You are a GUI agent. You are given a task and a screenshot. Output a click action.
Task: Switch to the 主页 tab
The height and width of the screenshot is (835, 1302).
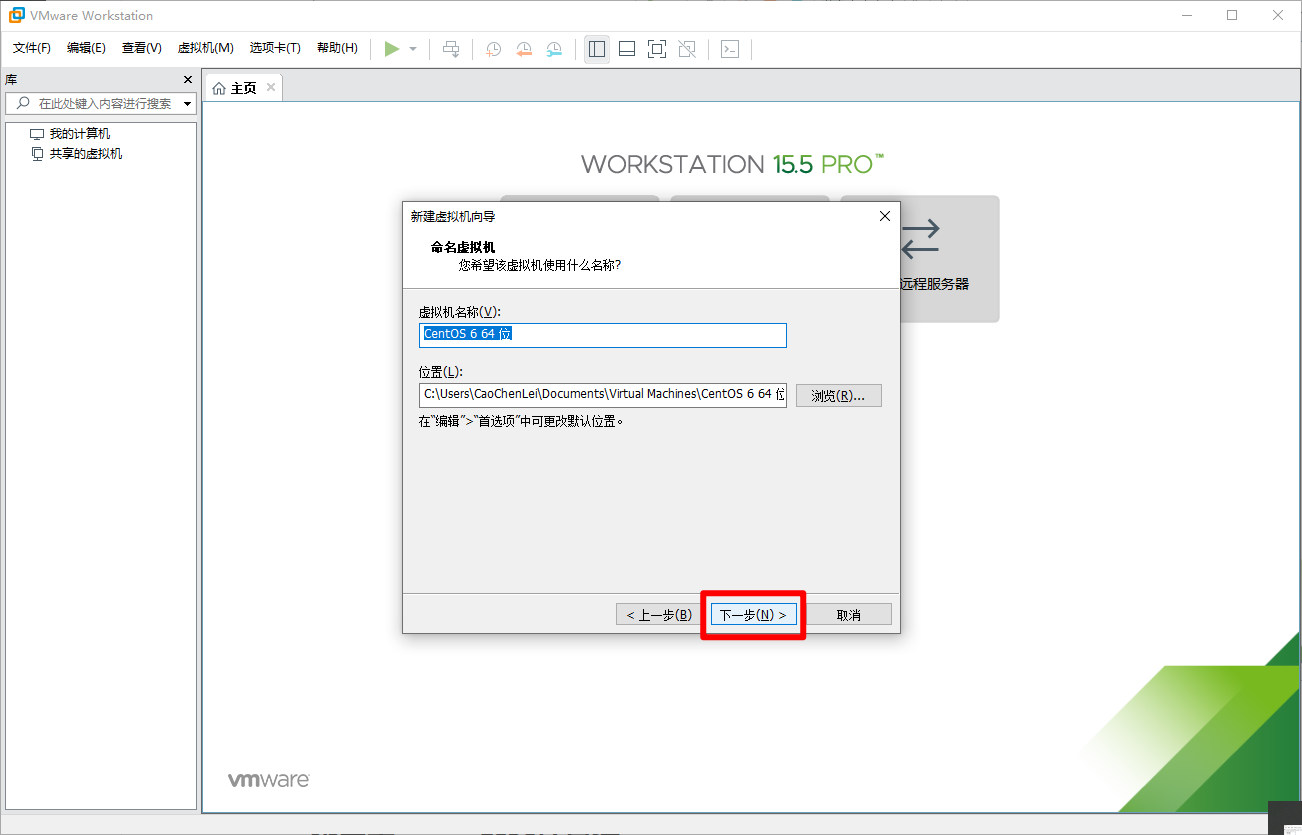click(x=243, y=88)
